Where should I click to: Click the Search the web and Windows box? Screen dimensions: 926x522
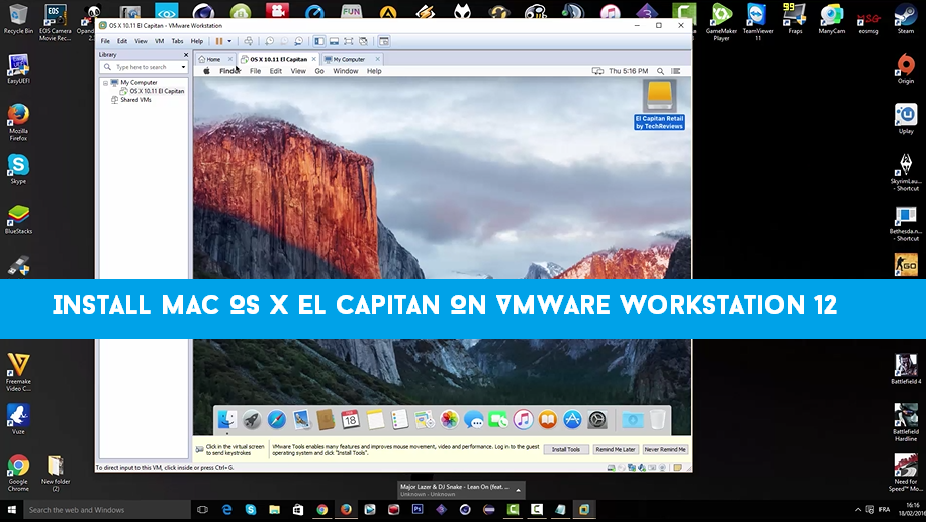coord(106,510)
